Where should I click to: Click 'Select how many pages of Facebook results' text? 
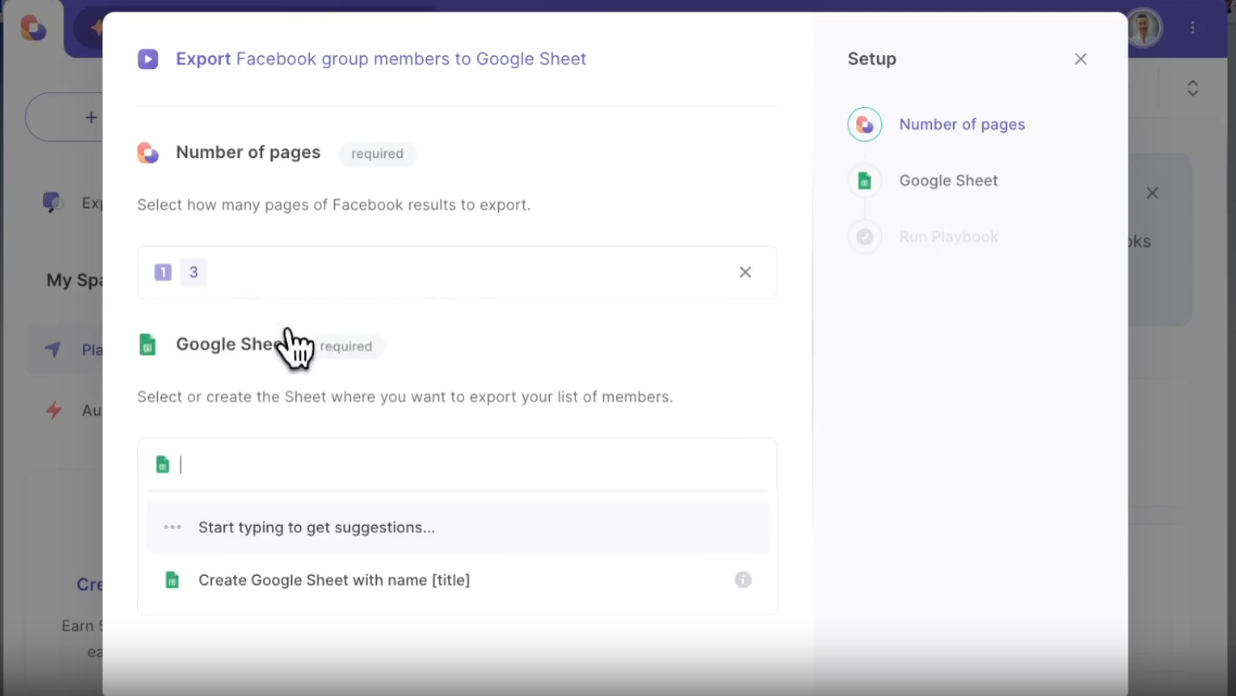pos(334,205)
